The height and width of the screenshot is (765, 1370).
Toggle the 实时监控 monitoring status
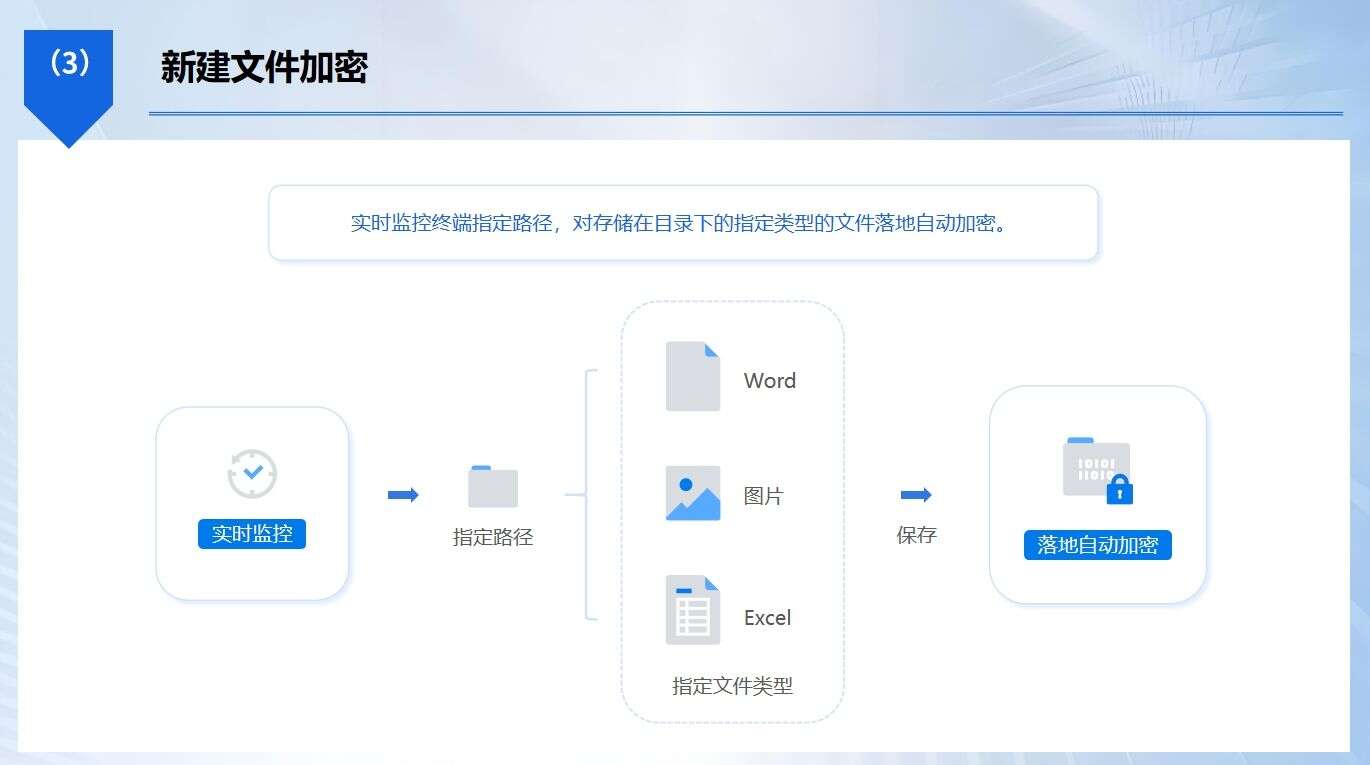(x=251, y=534)
